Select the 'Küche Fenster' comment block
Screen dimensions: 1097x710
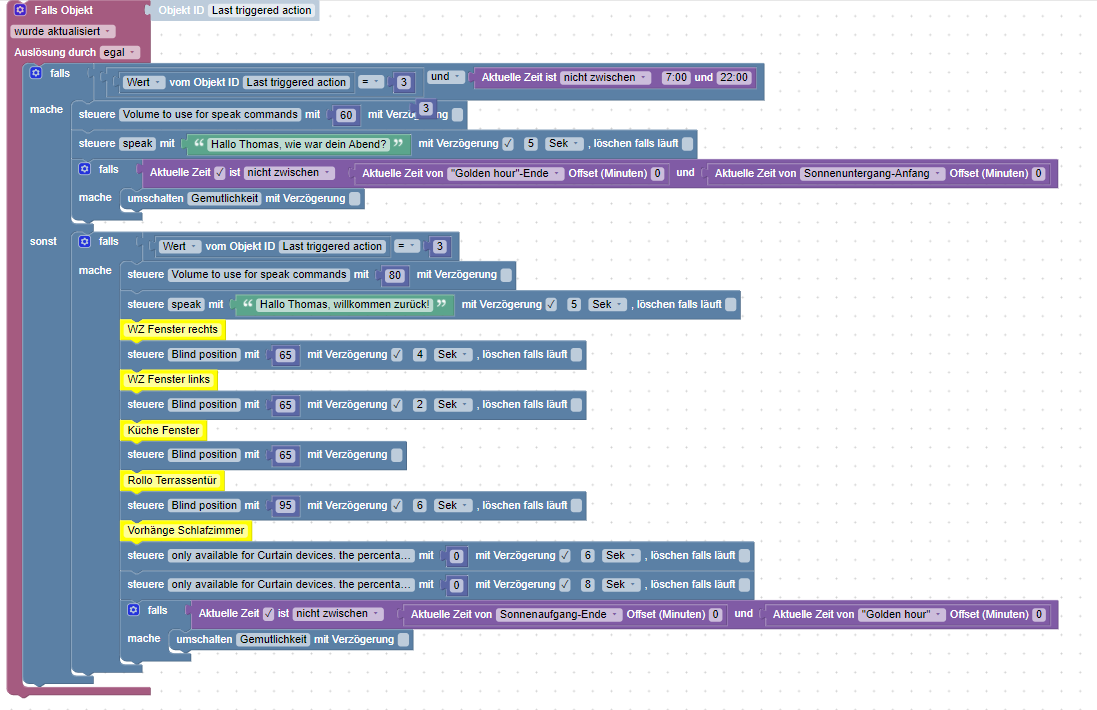tap(164, 430)
